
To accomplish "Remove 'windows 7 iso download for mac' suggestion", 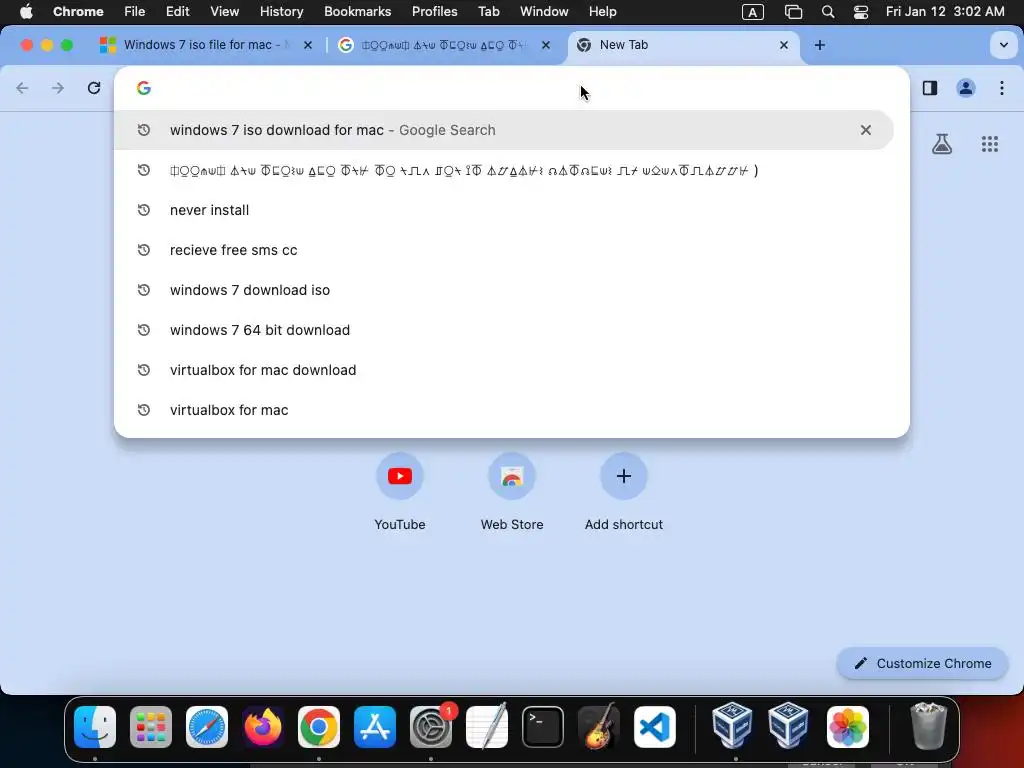I will [866, 130].
